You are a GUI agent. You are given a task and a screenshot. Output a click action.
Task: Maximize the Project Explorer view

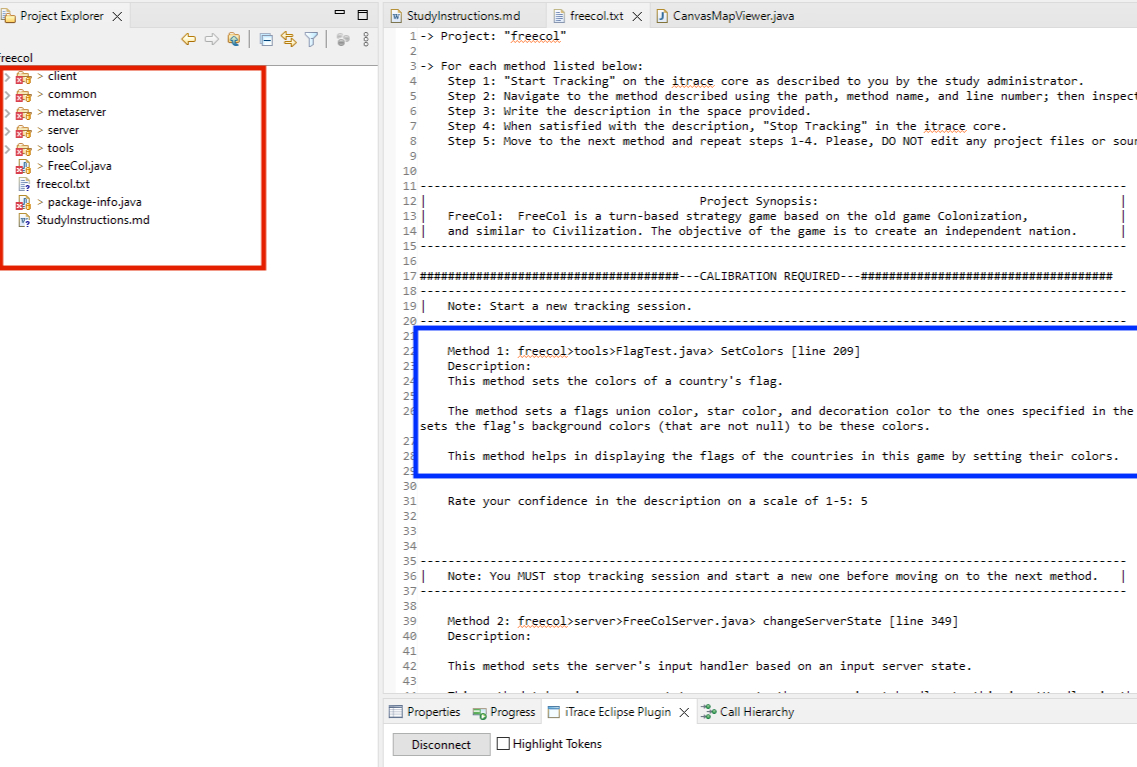(363, 14)
